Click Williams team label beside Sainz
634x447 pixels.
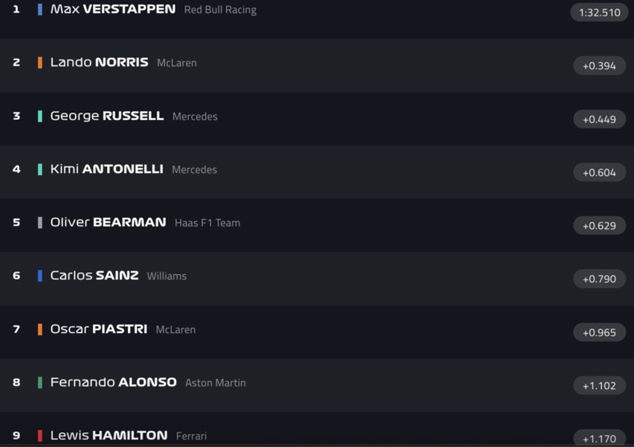pos(166,276)
